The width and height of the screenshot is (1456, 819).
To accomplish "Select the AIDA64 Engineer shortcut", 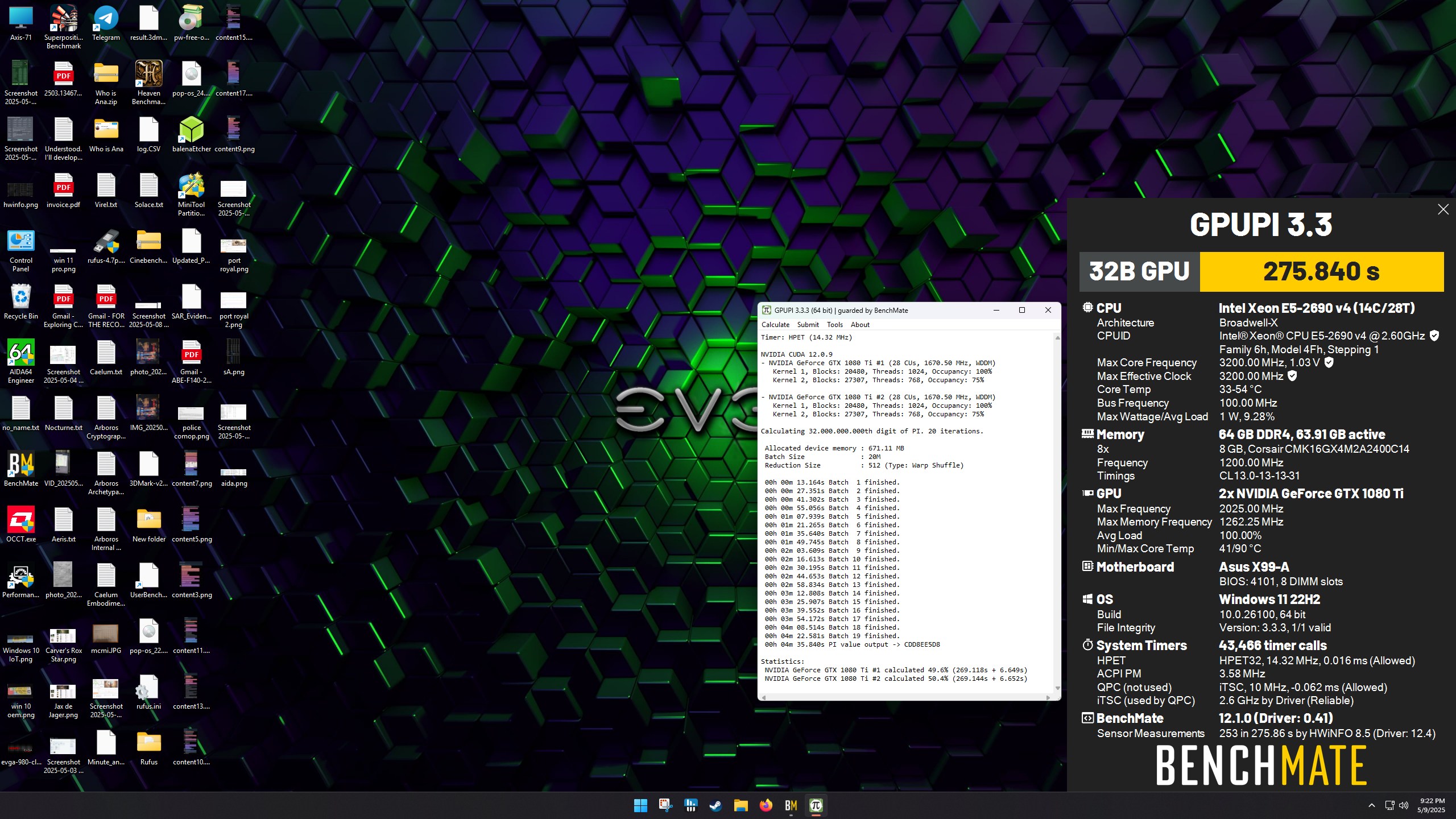I will pos(21,361).
